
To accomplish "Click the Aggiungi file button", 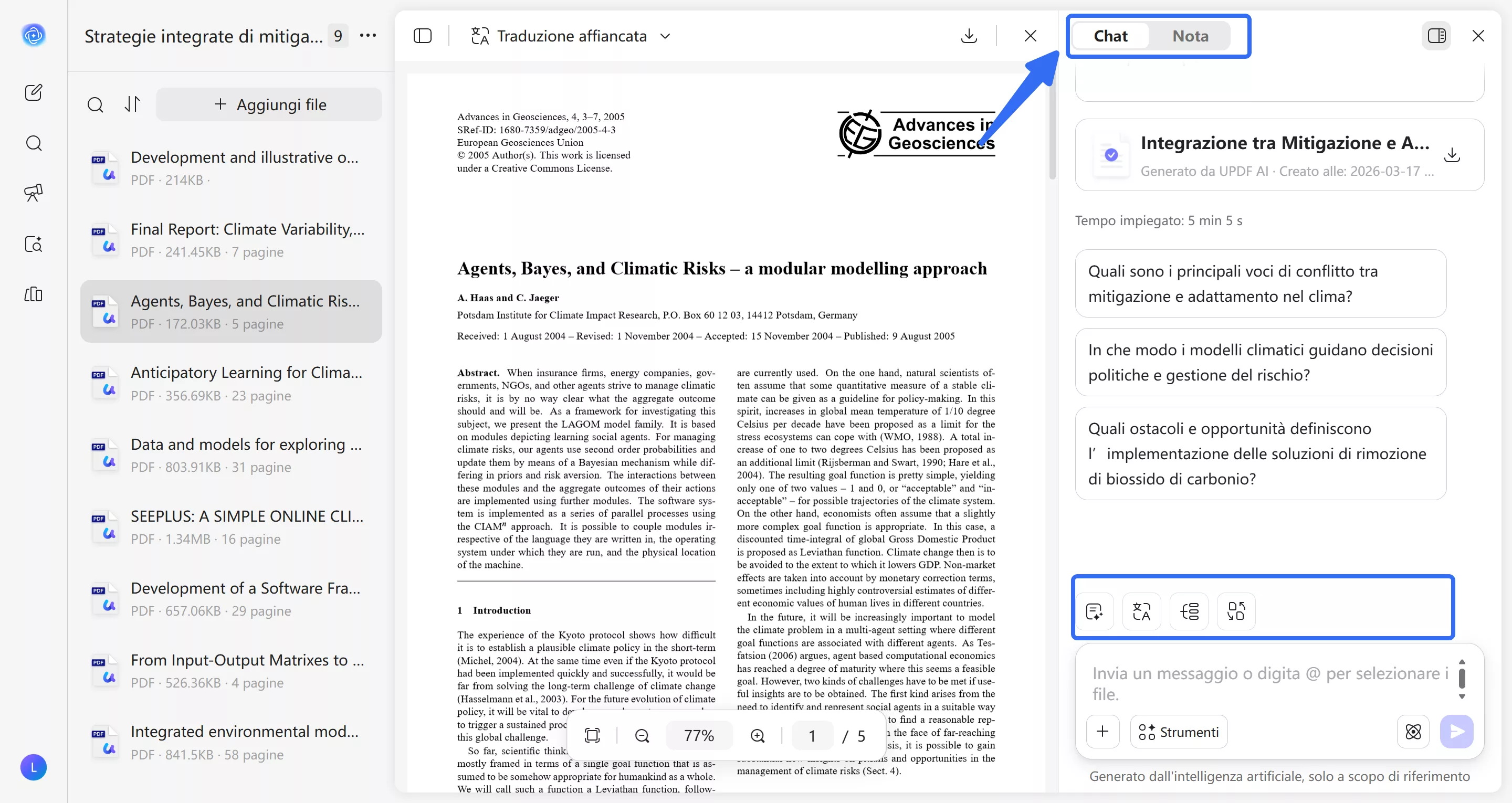I will pyautogui.click(x=269, y=104).
